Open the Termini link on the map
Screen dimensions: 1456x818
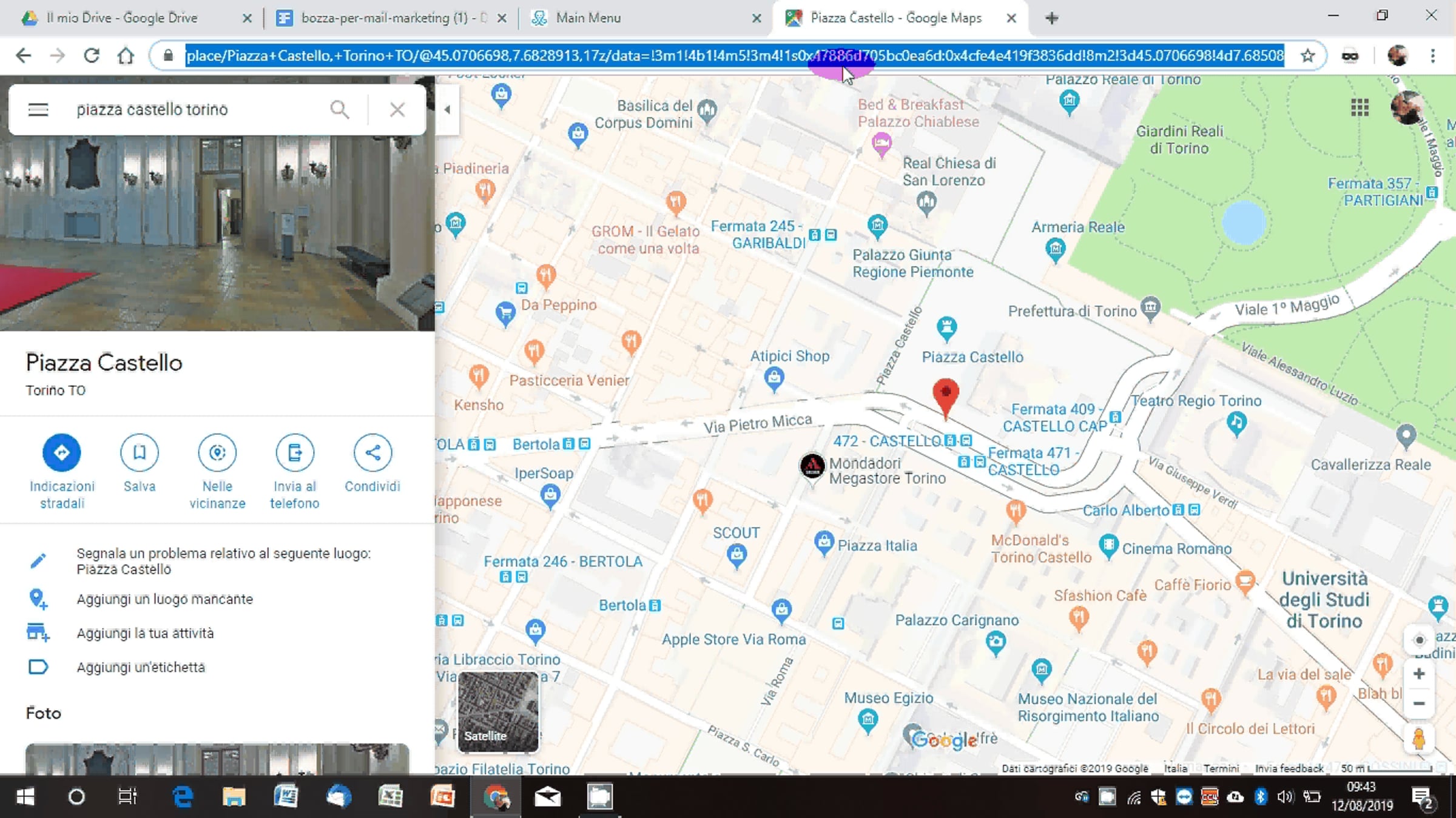[x=1221, y=768]
